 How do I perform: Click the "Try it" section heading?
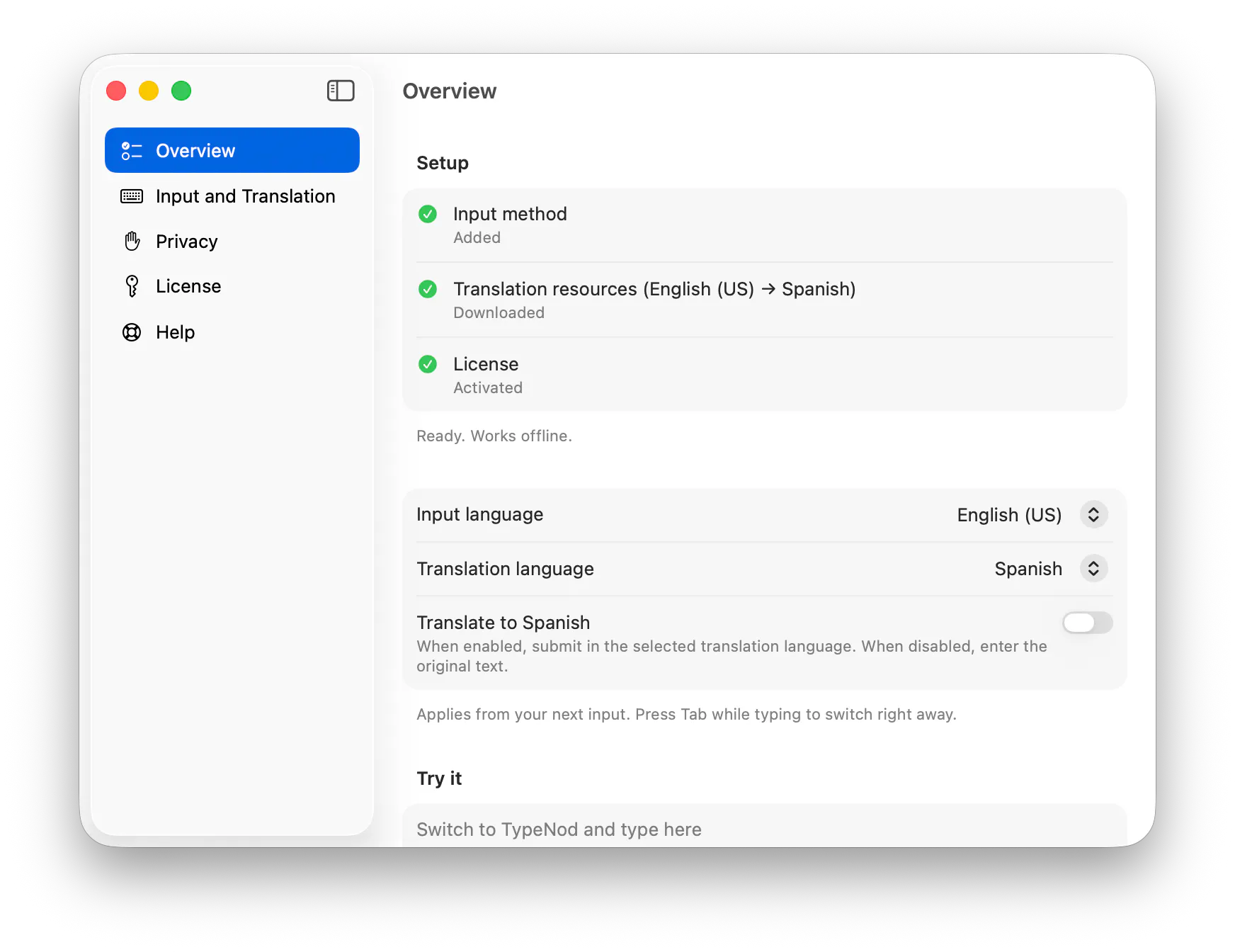[x=439, y=778]
